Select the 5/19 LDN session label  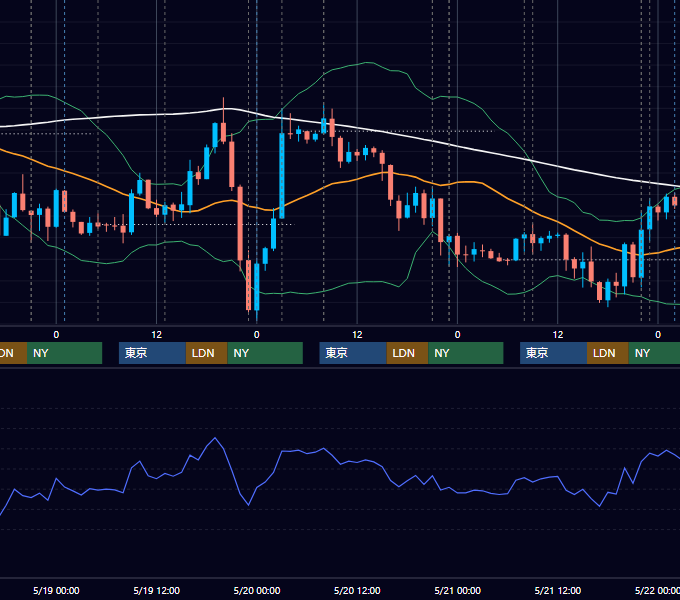tap(206, 353)
